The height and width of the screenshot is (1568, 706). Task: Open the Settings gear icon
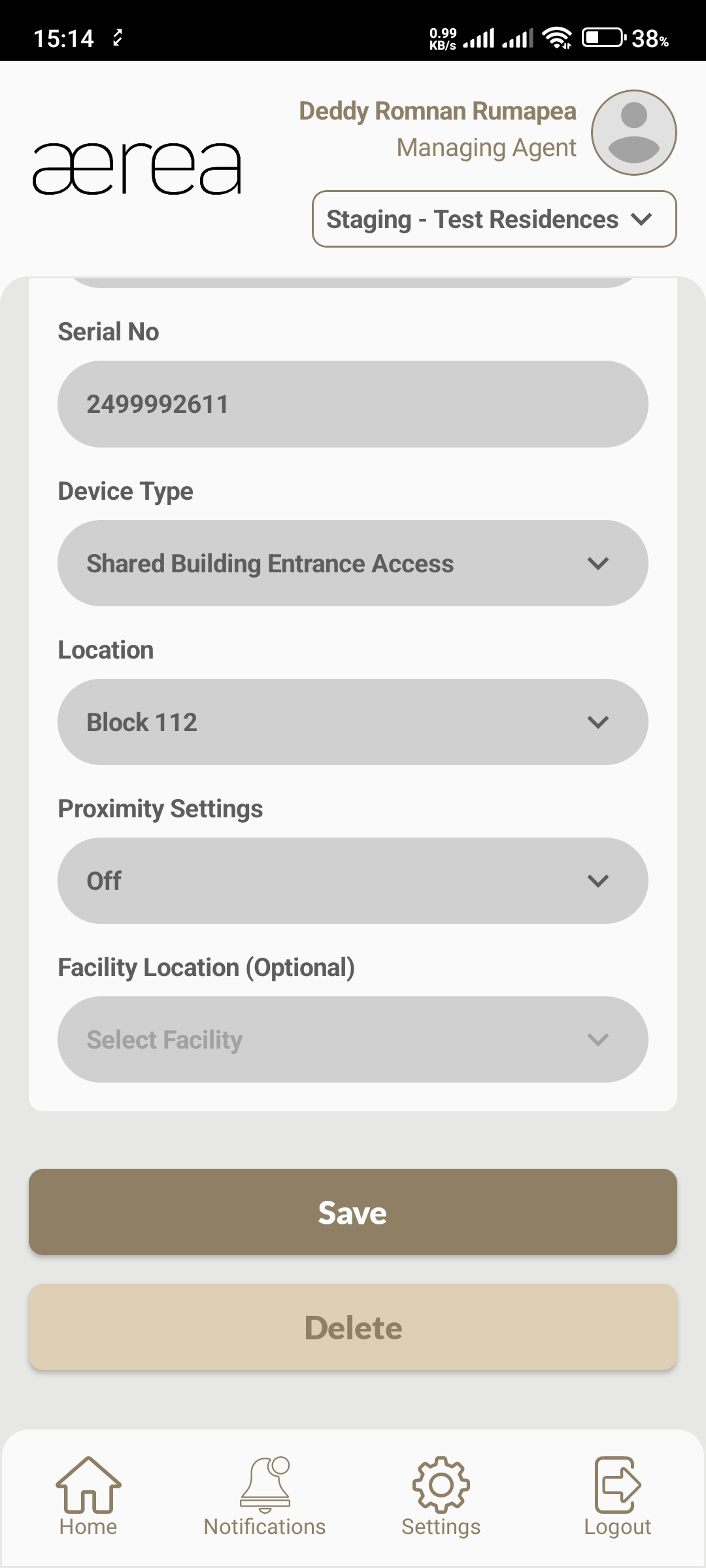pyautogui.click(x=441, y=1484)
